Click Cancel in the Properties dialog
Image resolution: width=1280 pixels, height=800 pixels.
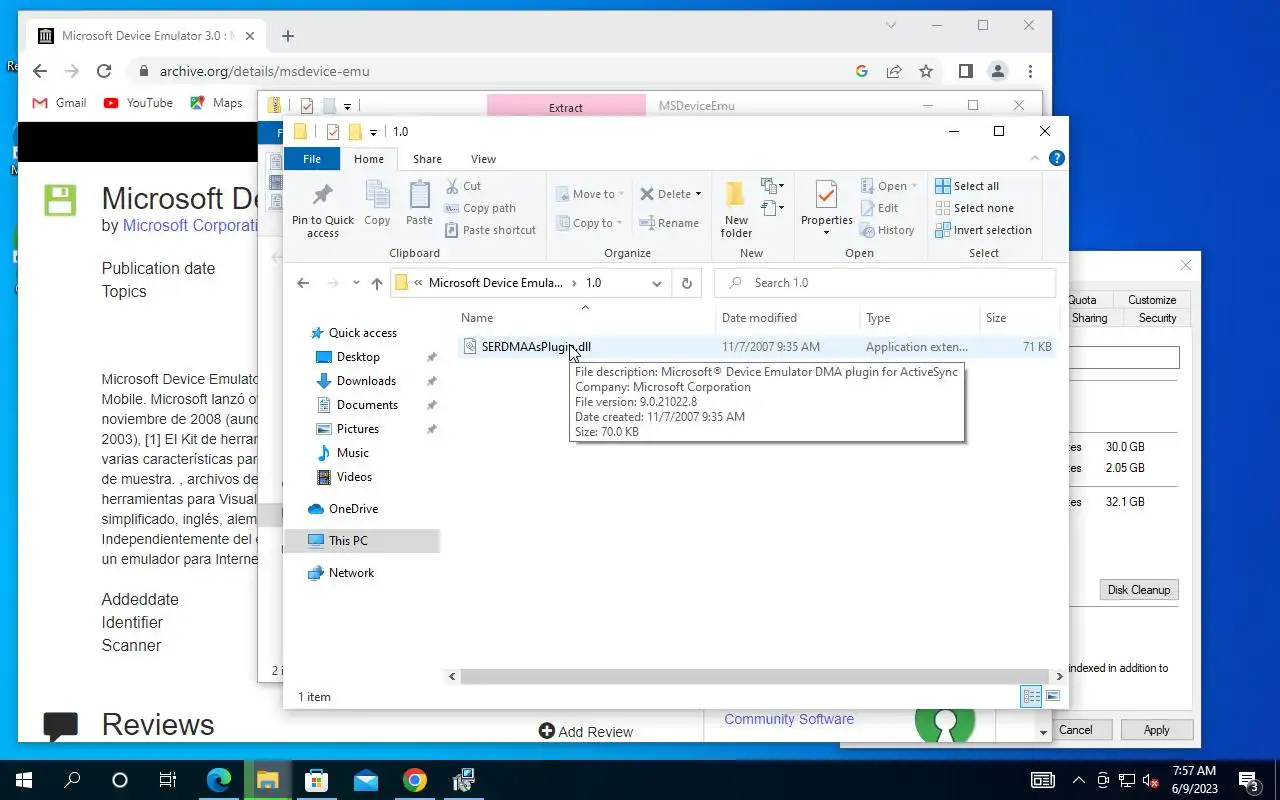click(x=1077, y=730)
